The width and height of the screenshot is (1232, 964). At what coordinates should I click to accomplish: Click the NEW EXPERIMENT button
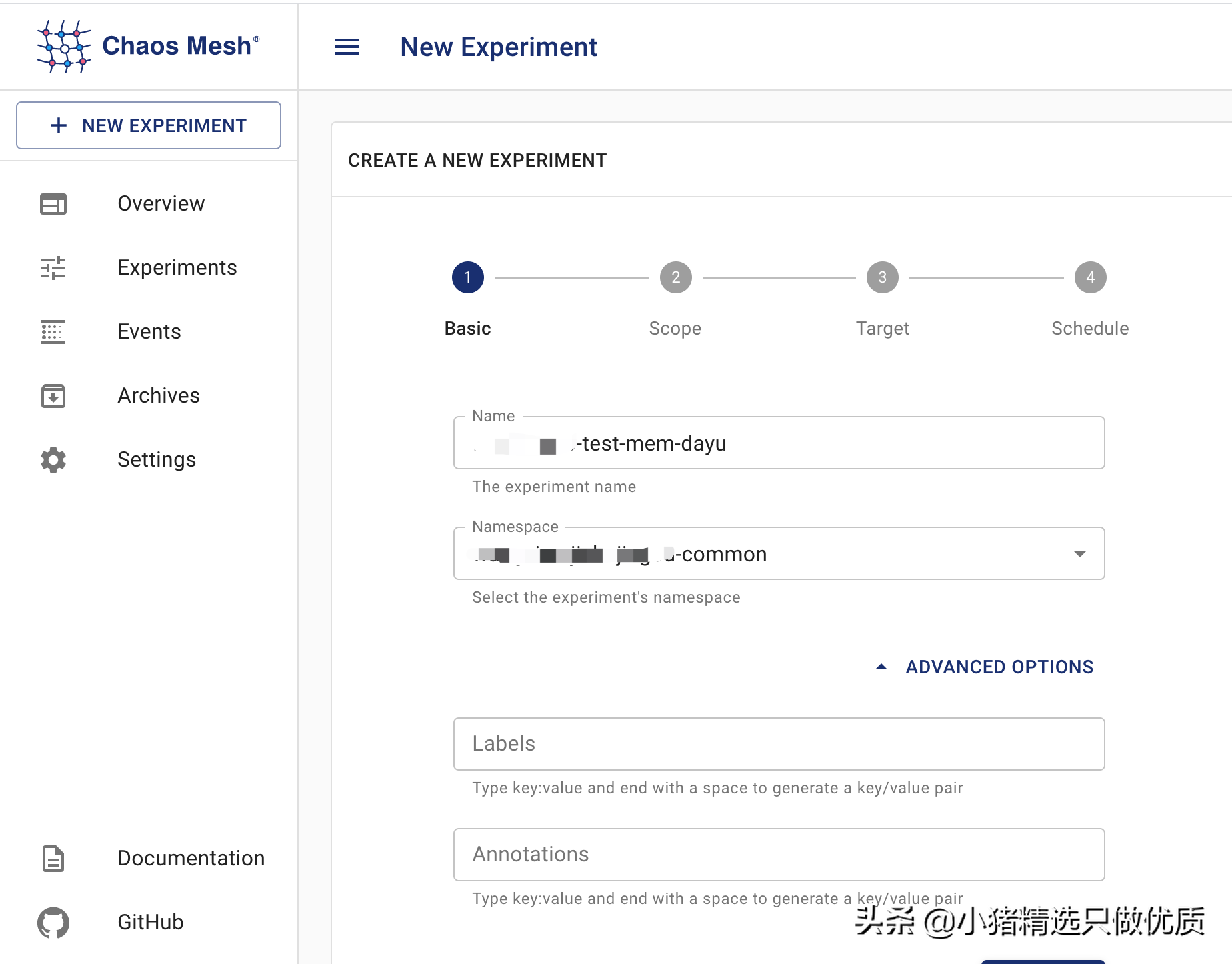coord(149,125)
